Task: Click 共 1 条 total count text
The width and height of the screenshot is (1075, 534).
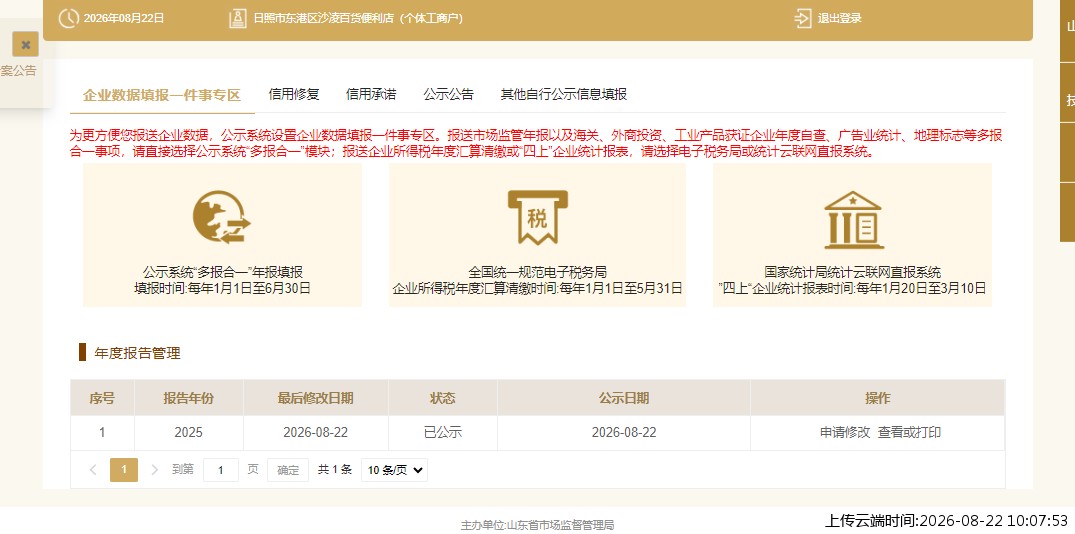Action: pos(335,470)
